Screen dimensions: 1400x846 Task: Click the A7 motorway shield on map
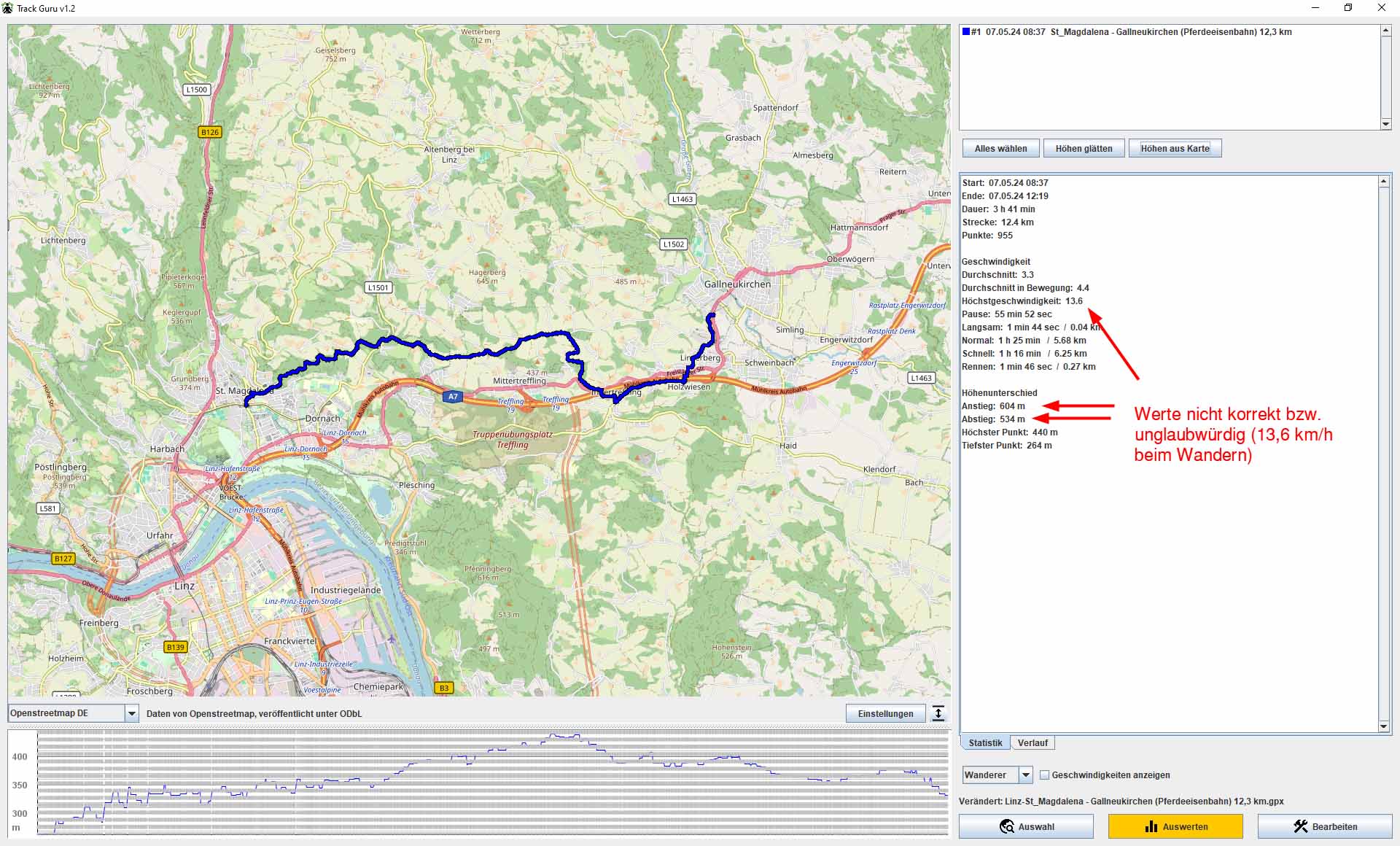453,397
